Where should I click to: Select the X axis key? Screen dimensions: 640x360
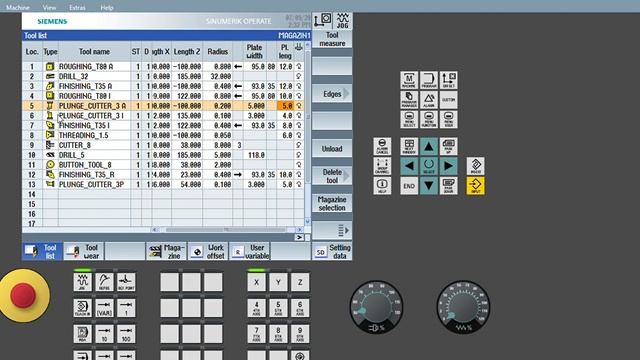click(256, 282)
